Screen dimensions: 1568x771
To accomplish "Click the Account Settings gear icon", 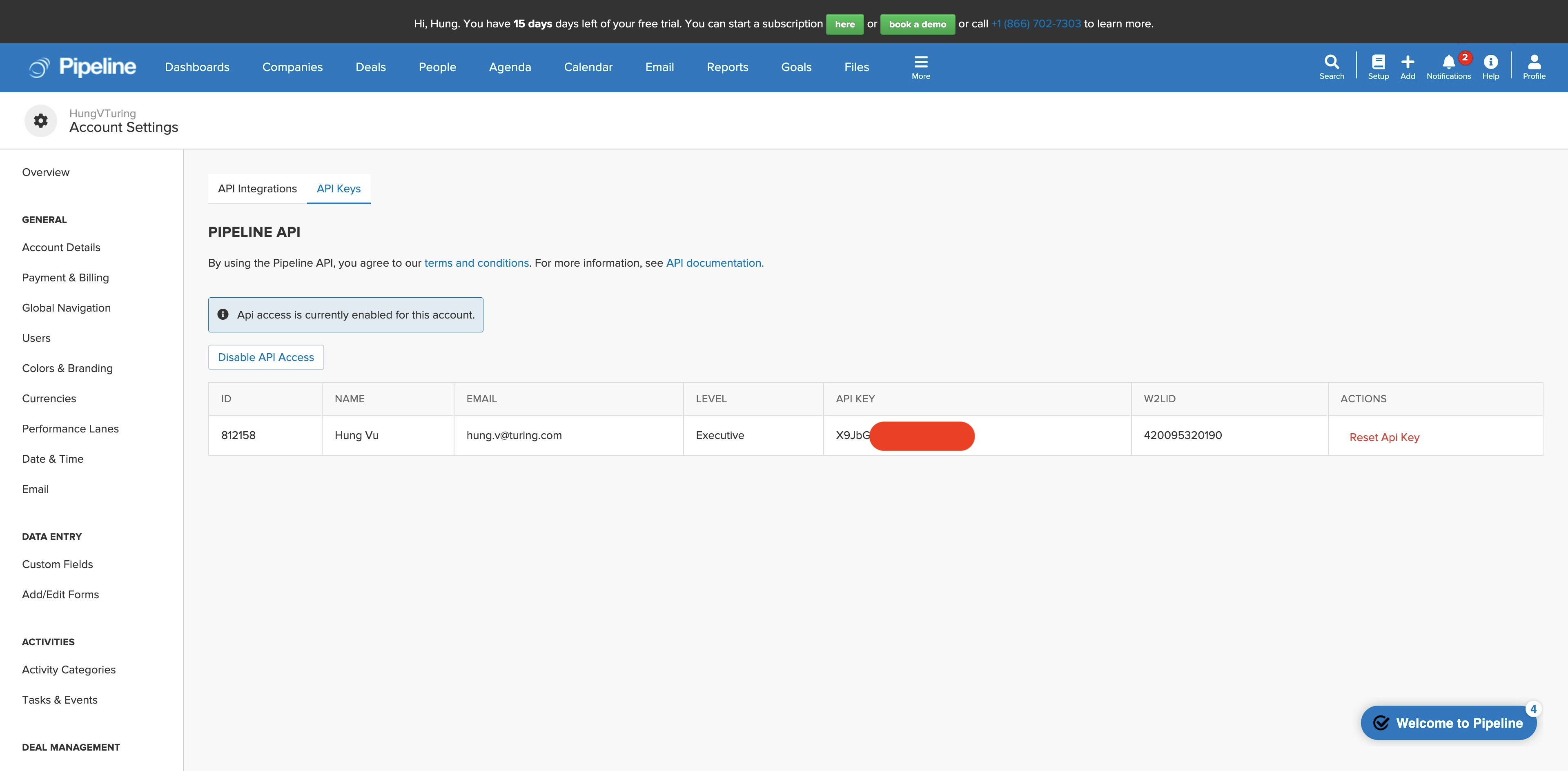I will point(41,120).
